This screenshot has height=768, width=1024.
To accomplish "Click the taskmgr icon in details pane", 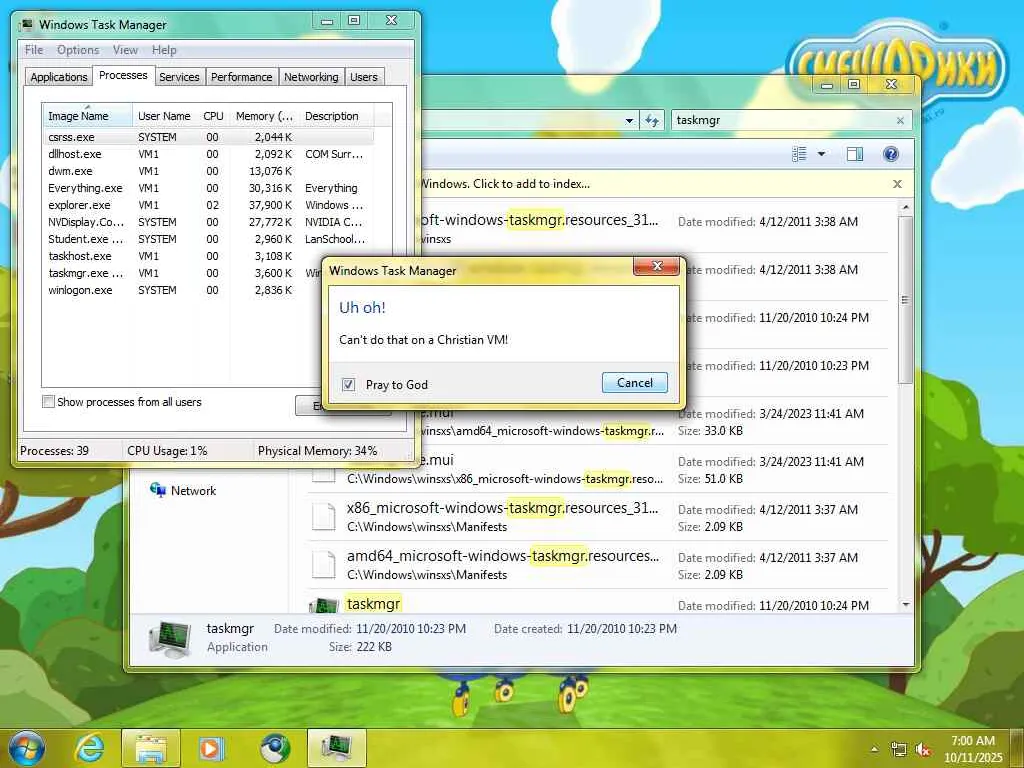I will [x=170, y=639].
